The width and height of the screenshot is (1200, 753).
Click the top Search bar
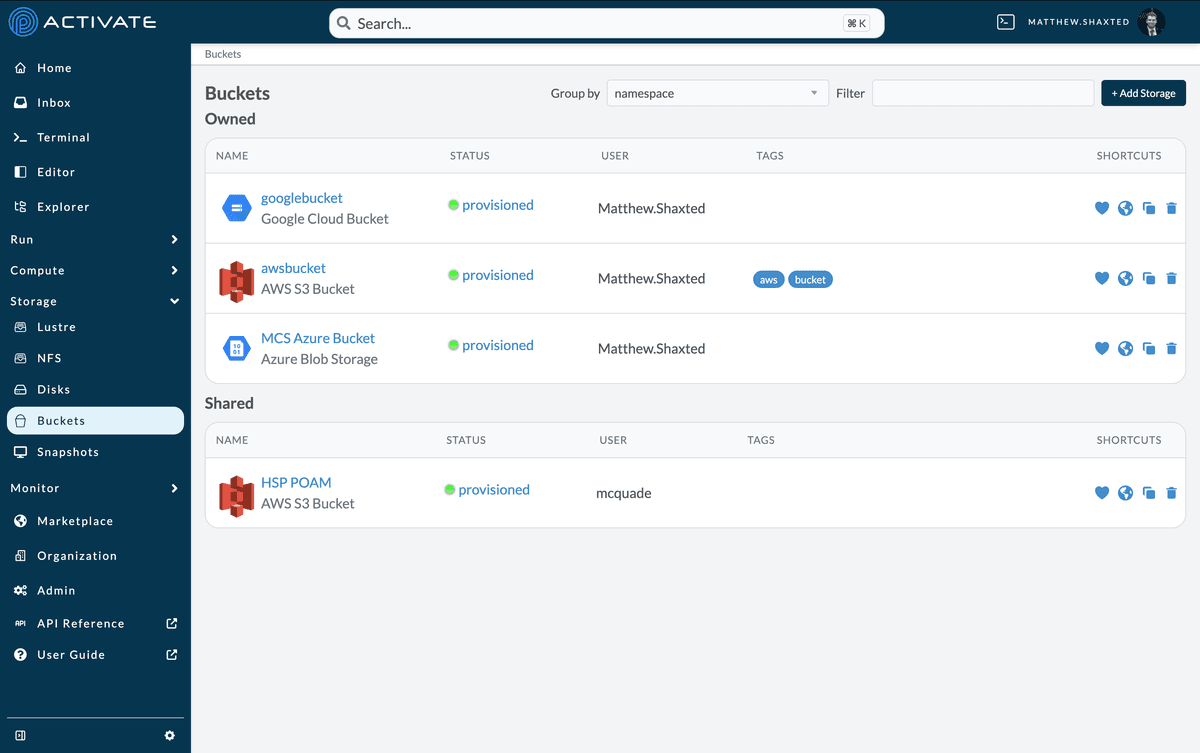[606, 23]
